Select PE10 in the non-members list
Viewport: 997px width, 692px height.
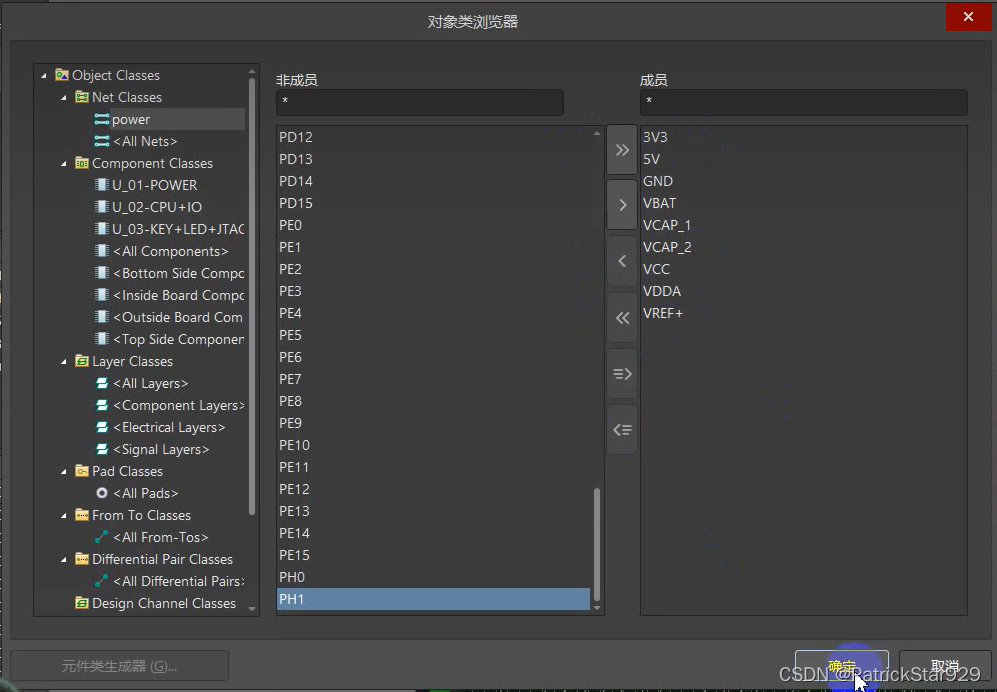point(295,445)
